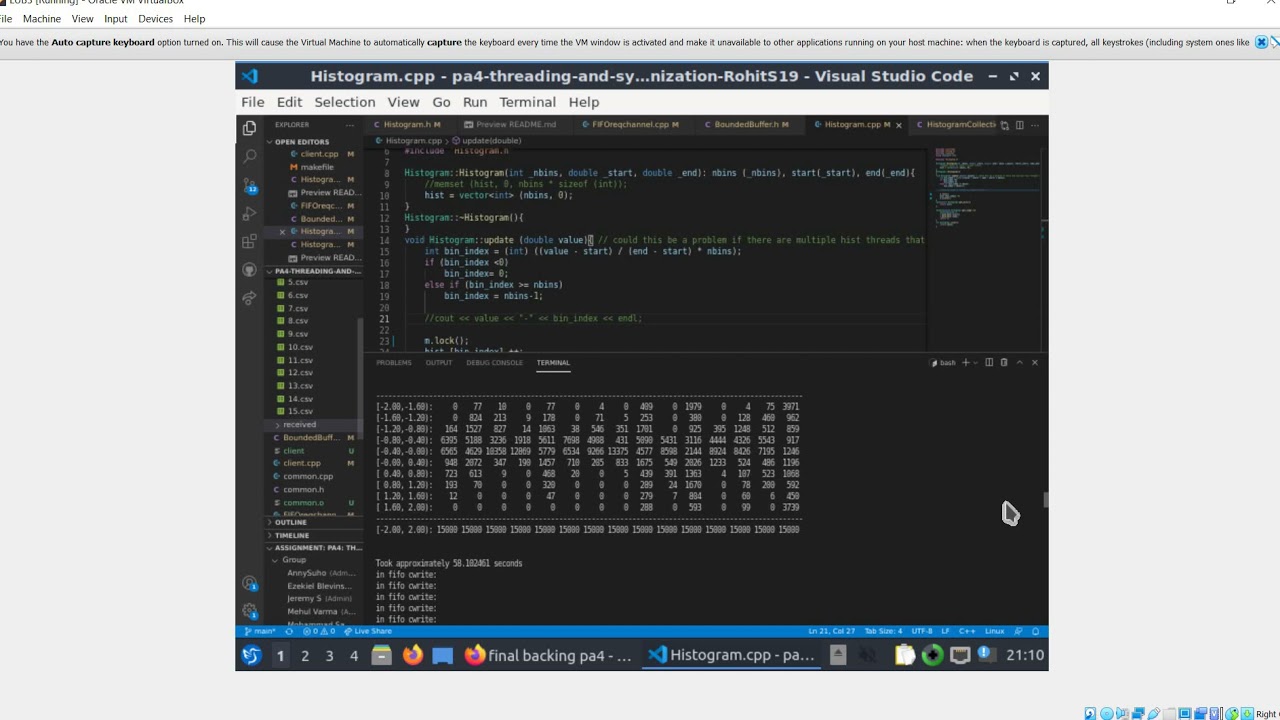Screen dimensions: 1280x720
Task: Select the C++ language mode
Action: tap(967, 631)
